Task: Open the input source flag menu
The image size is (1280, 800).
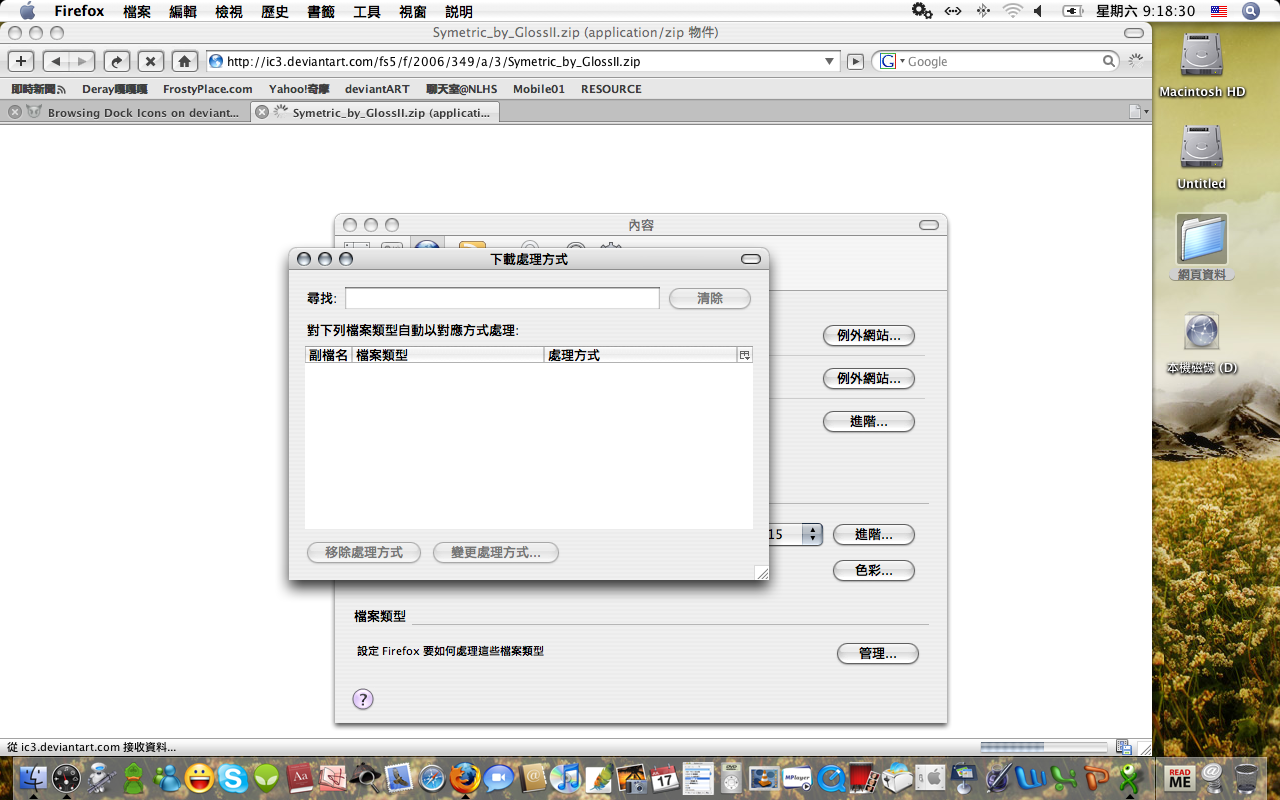Action: click(1219, 11)
